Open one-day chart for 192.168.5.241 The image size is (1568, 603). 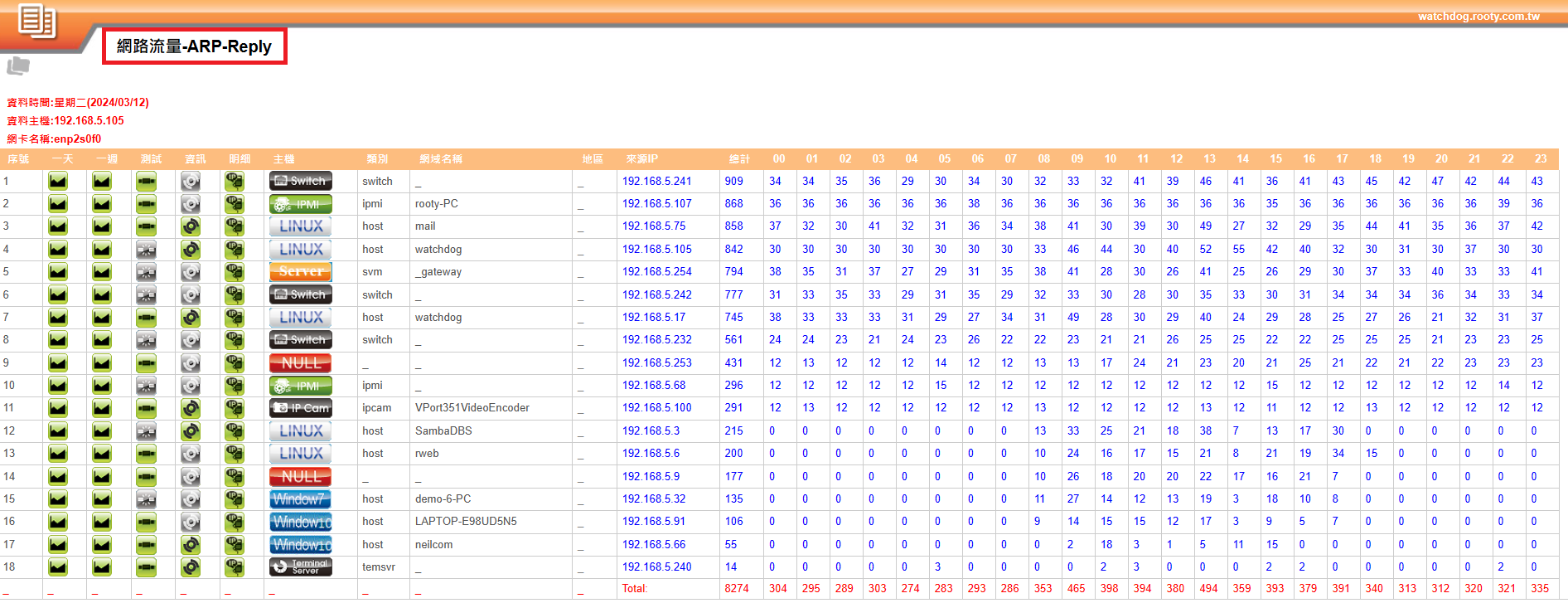(x=58, y=181)
